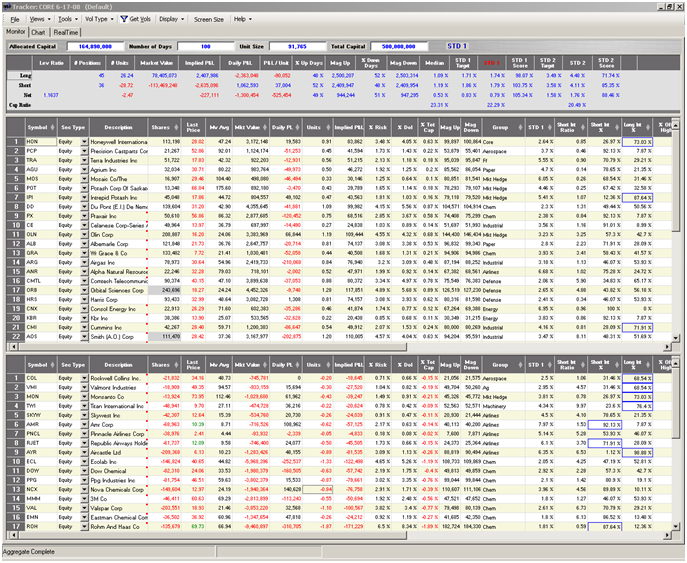The width and height of the screenshot is (687, 563).
Task: Click the Orbital Sciences shares cell
Action: [165, 290]
